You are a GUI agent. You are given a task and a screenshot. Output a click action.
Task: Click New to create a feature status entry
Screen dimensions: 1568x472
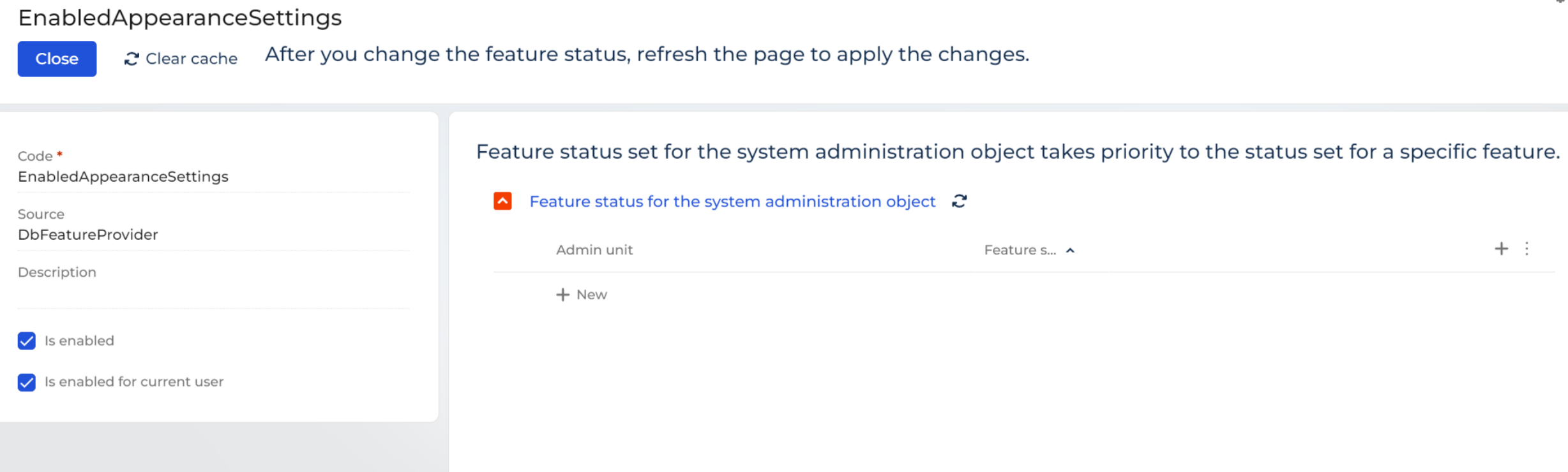click(x=591, y=294)
